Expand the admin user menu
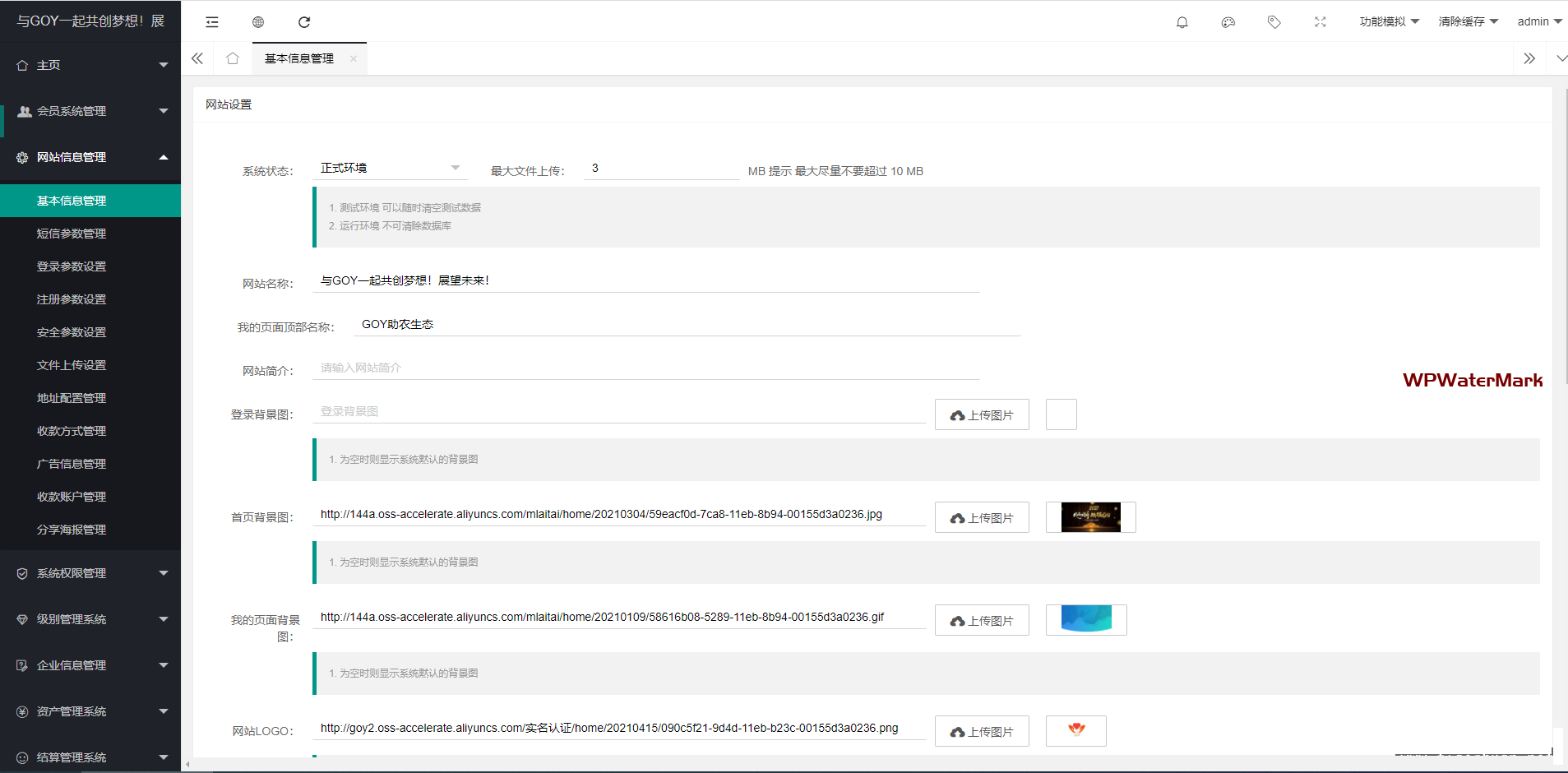This screenshot has height=773, width=1568. 1539,22
